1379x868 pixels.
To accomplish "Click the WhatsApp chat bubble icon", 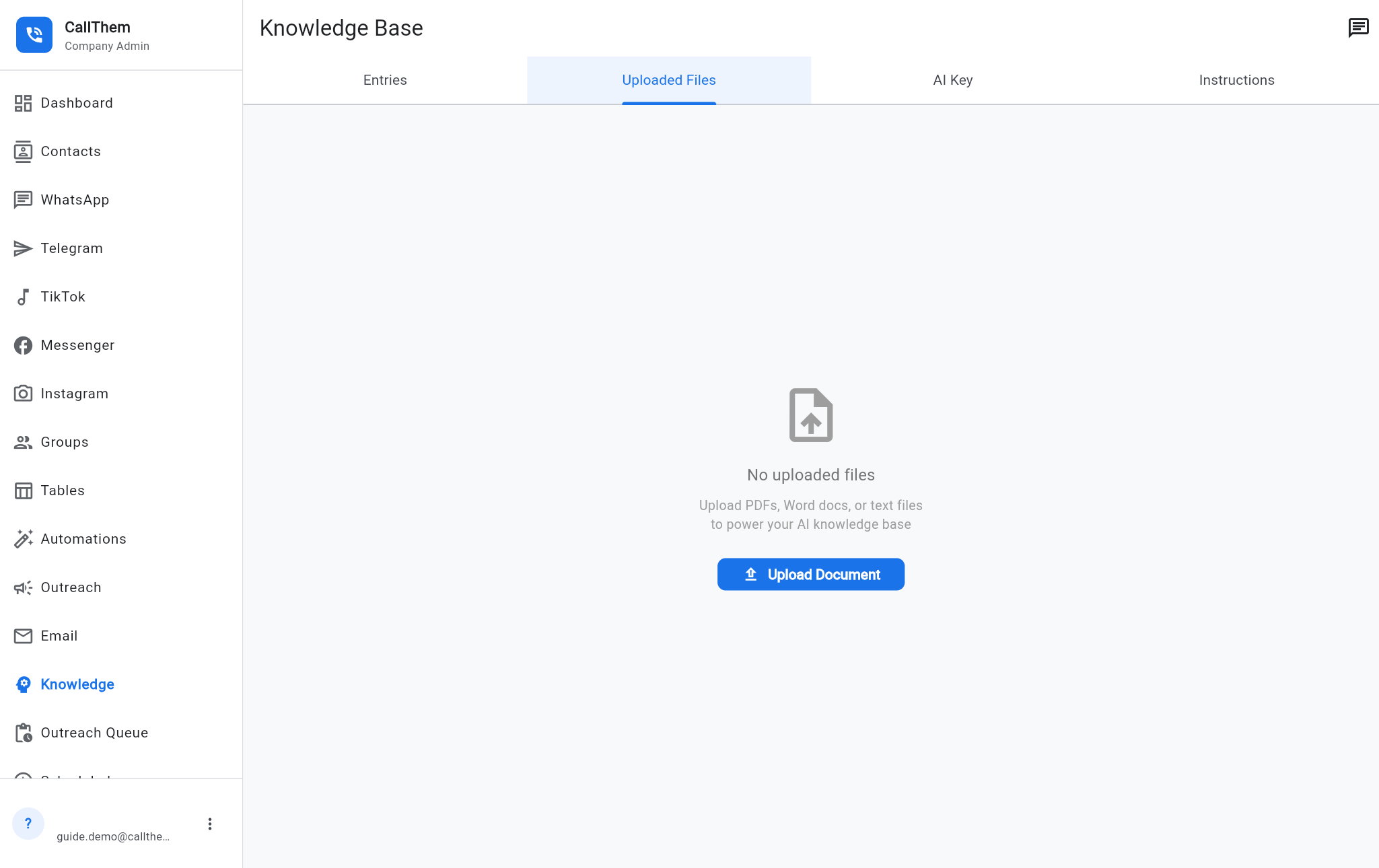I will 23,200.
